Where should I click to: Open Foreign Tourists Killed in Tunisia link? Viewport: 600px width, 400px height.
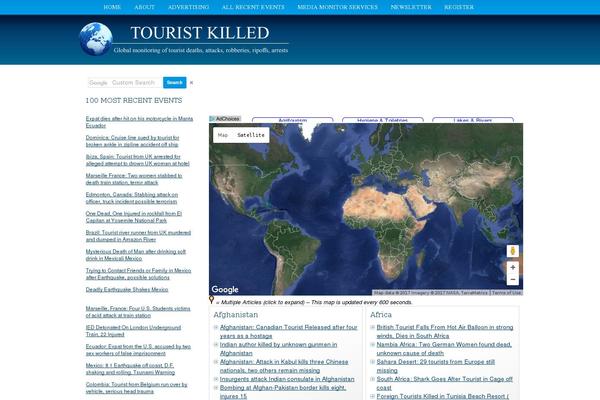pyautogui.click(x=442, y=397)
